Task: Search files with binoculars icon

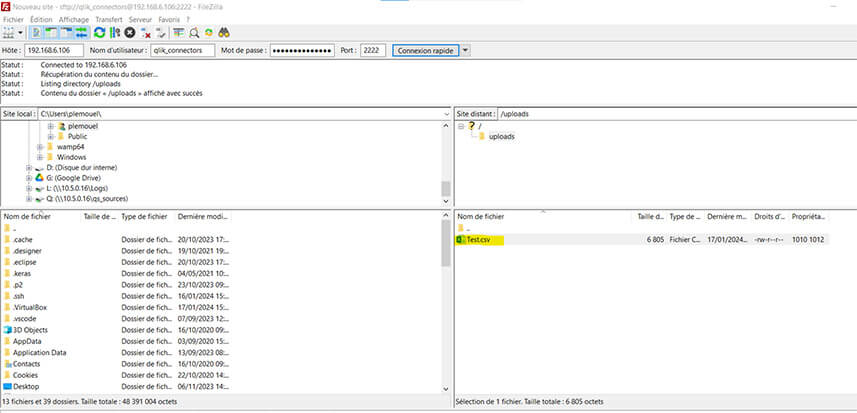Action: [x=224, y=33]
